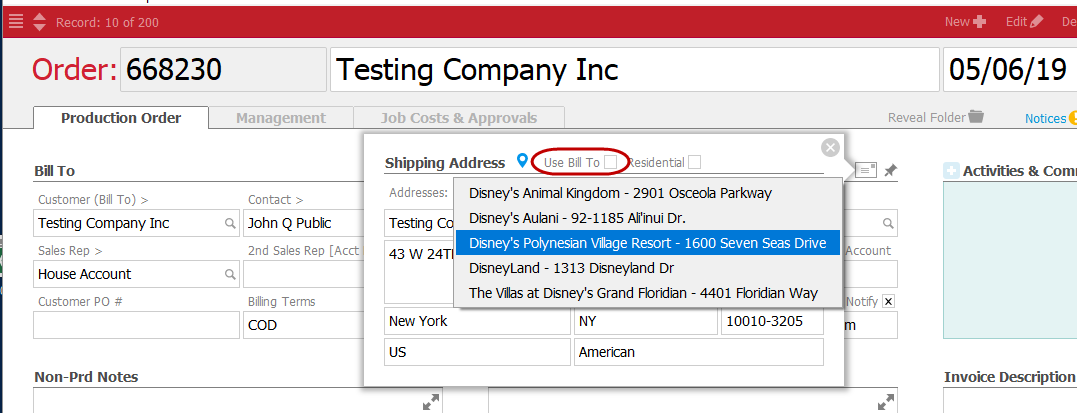The image size is (1077, 413).
Task: Click the US country field
Action: click(x=477, y=352)
